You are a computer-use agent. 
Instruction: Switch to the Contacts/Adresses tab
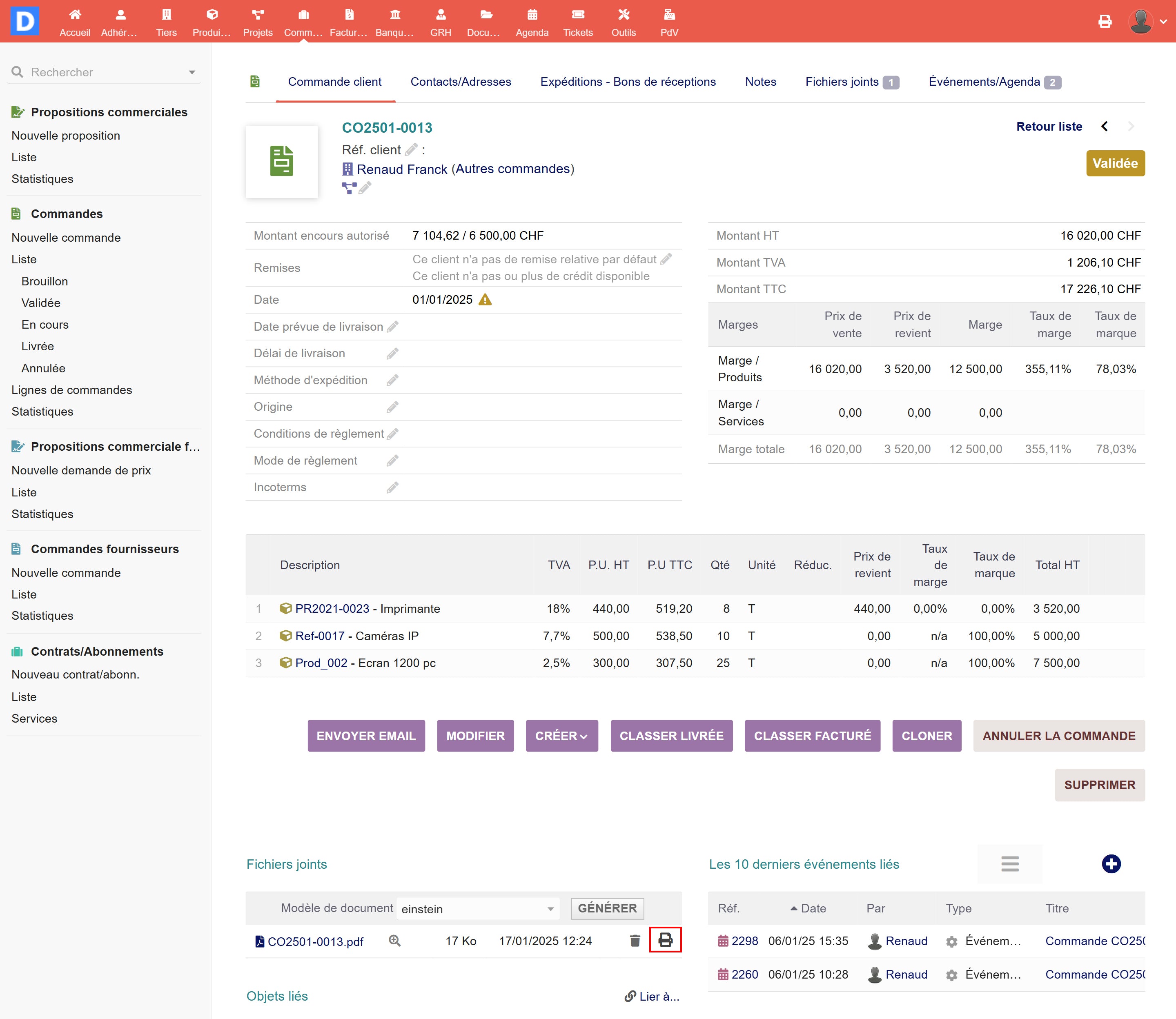(461, 82)
